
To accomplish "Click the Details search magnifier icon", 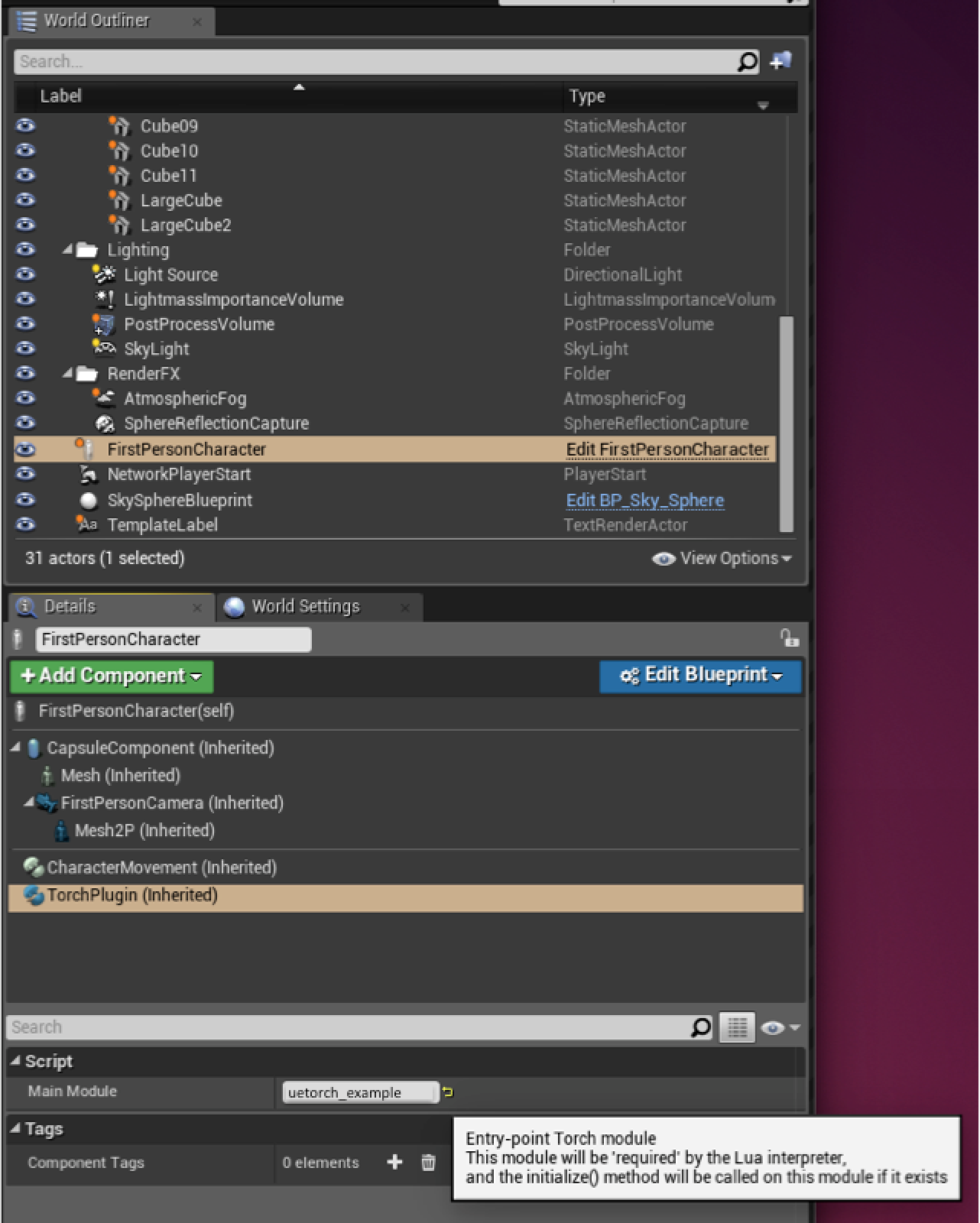I will [700, 1027].
